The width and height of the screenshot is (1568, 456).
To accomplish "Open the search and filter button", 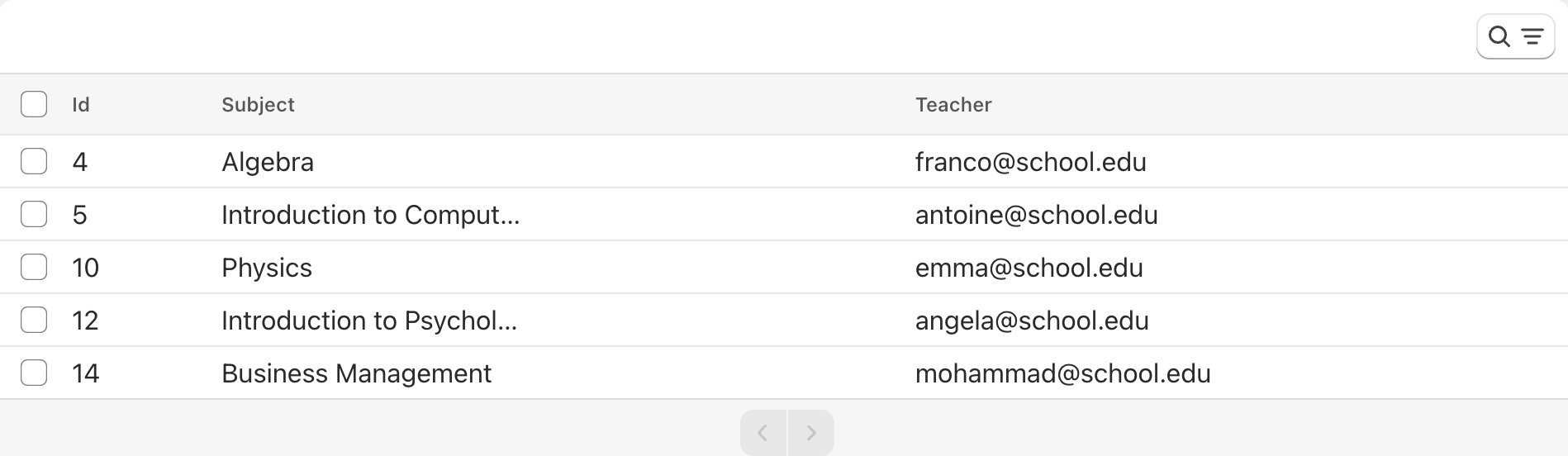I will click(x=1515, y=36).
